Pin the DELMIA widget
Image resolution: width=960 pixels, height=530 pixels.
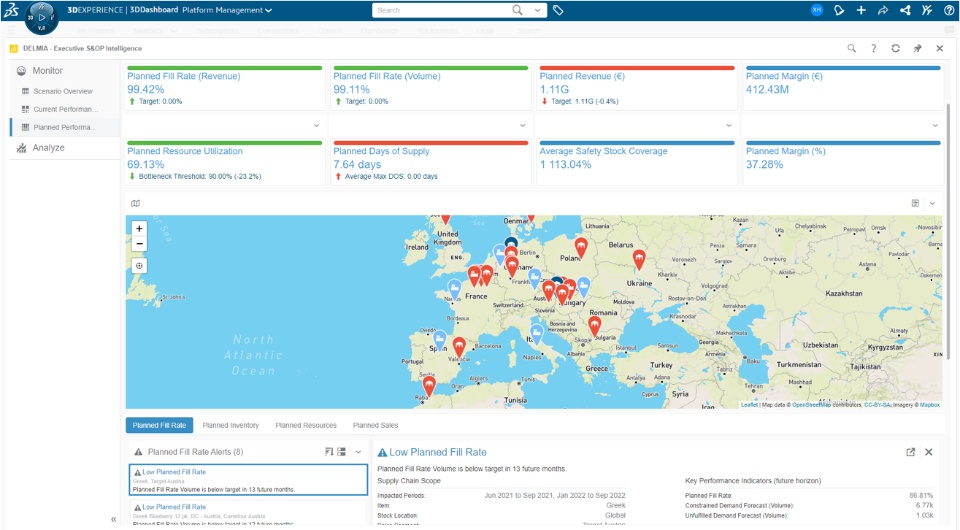(x=918, y=48)
